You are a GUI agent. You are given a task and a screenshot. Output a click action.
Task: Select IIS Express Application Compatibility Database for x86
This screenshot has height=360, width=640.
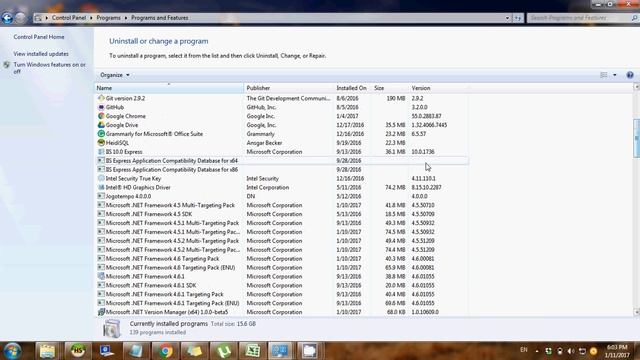click(282, 170)
